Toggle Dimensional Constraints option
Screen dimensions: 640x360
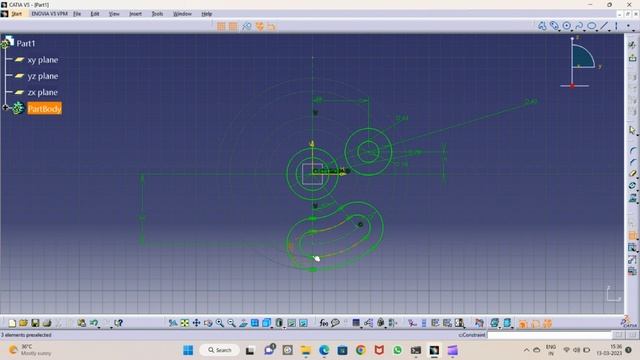pyautogui.click(x=271, y=27)
